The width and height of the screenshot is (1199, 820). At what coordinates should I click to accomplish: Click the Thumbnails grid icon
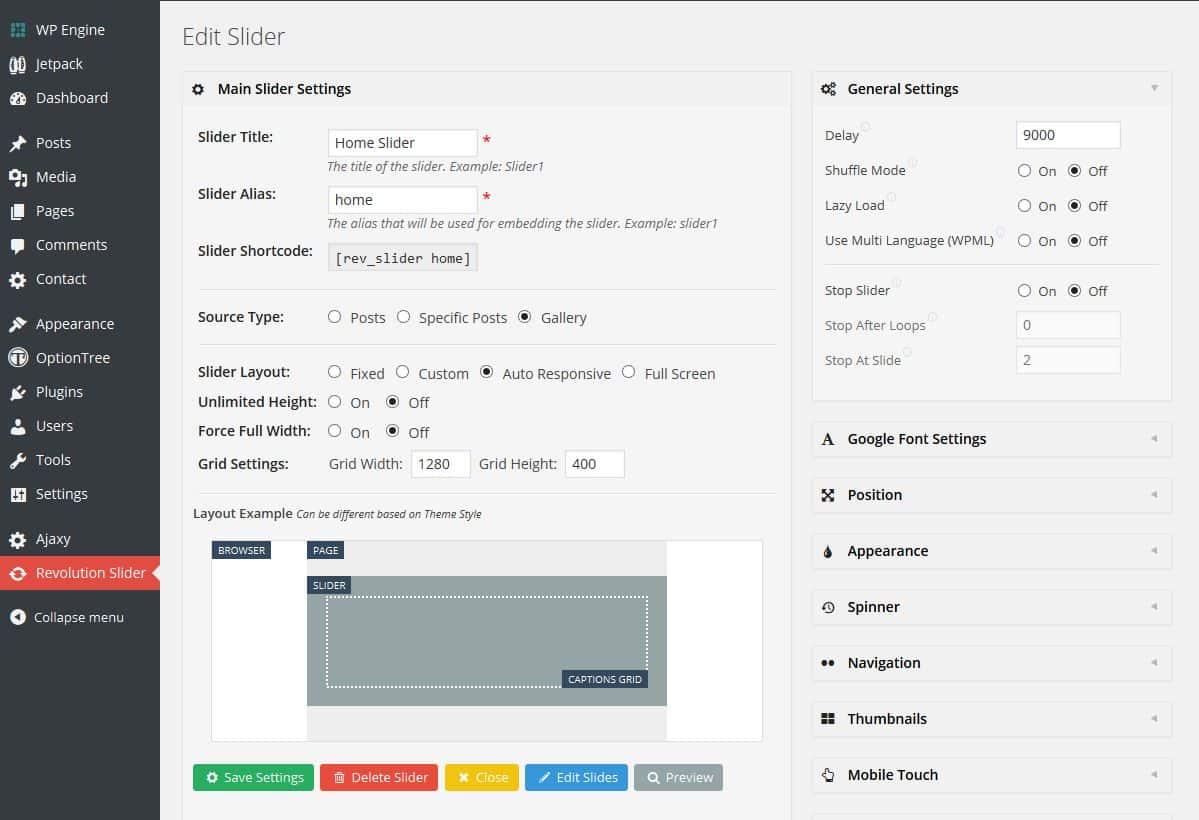coord(828,719)
